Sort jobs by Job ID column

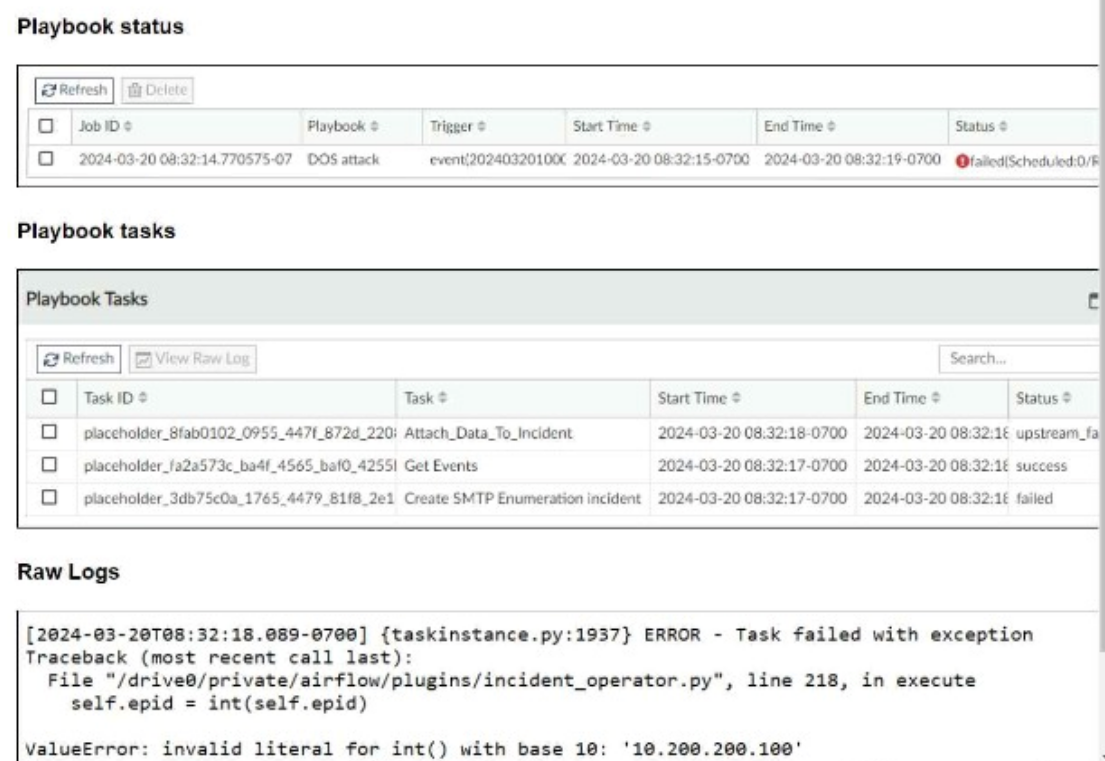(105, 130)
